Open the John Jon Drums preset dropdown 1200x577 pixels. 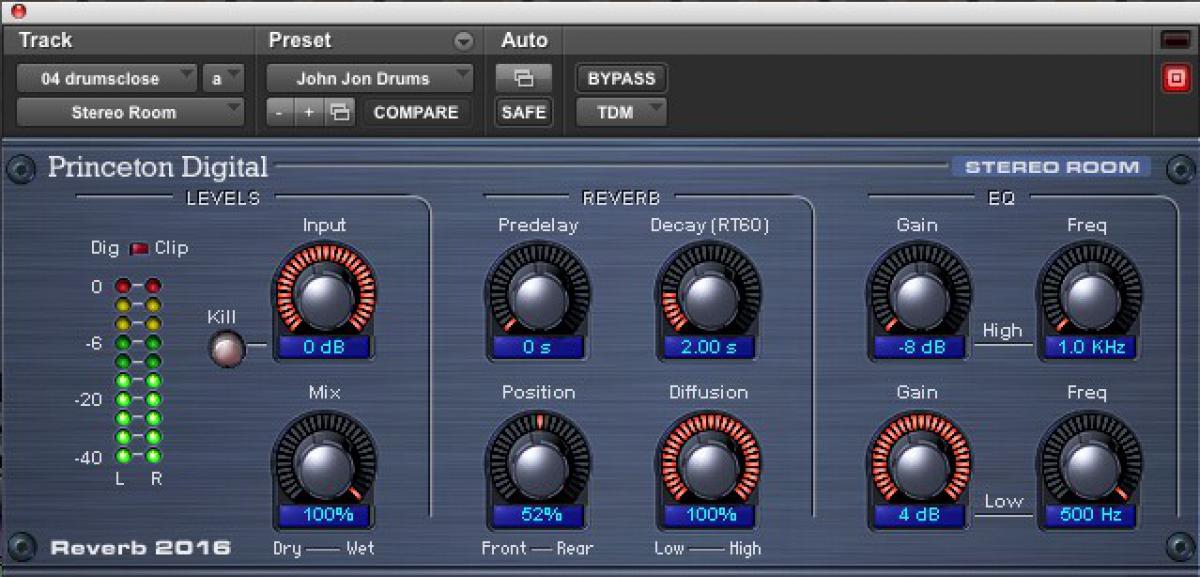point(370,78)
